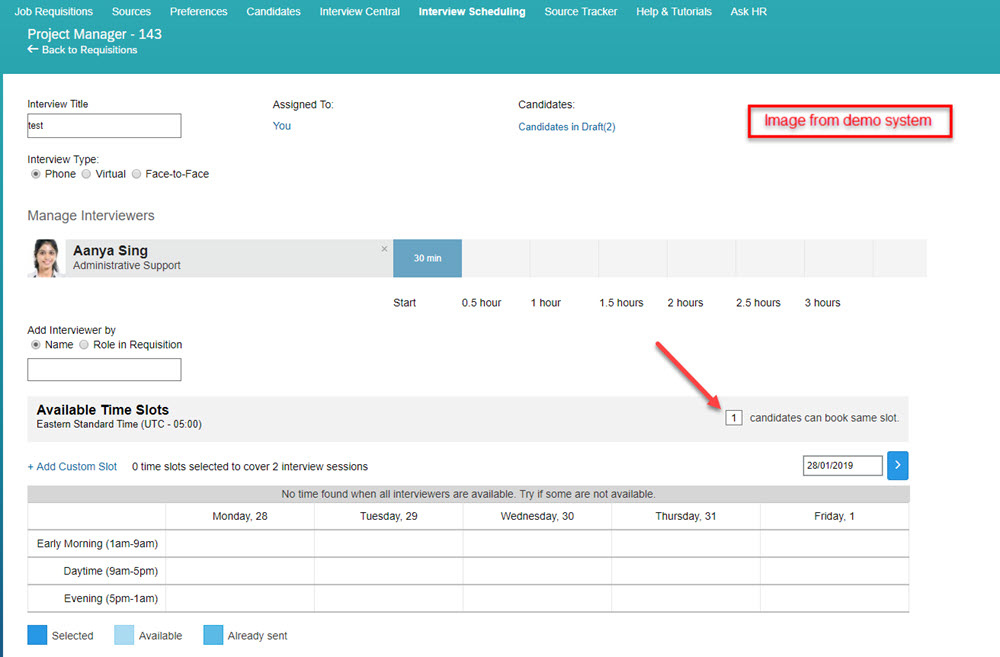
Task: Choose Add Interviewer by Role in Requisition
Action: pyautogui.click(x=84, y=345)
